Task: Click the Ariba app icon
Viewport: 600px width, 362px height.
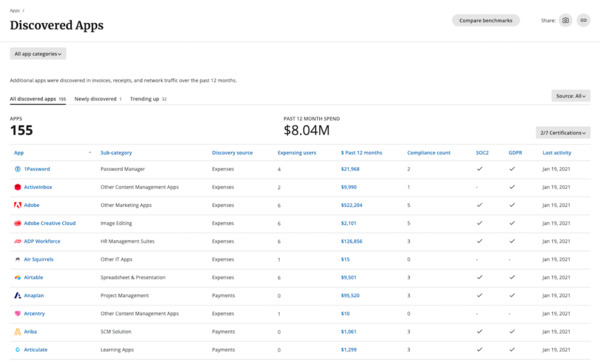Action: coord(18,332)
